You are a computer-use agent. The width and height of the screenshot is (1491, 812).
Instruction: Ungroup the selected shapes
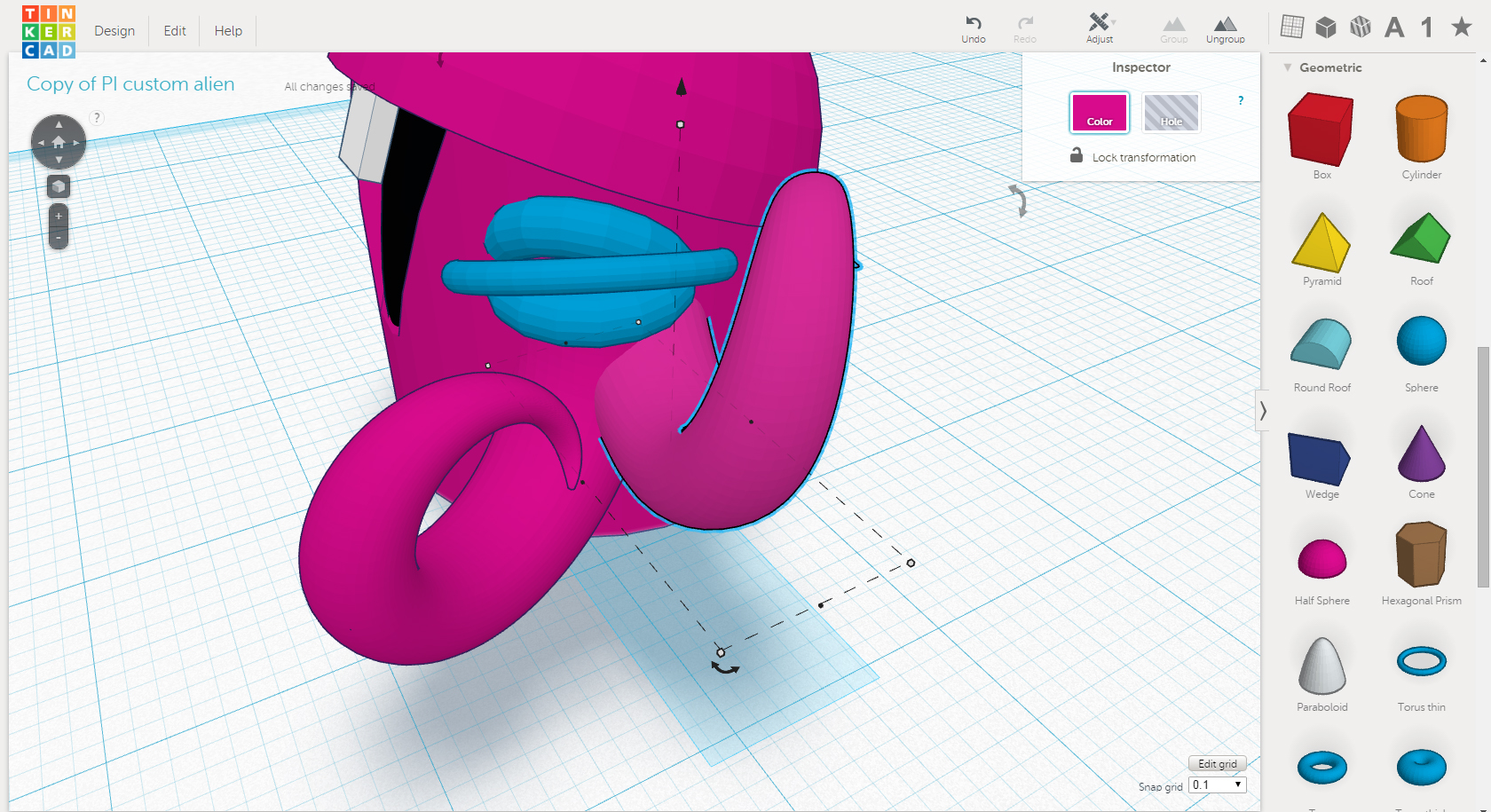click(x=1225, y=29)
